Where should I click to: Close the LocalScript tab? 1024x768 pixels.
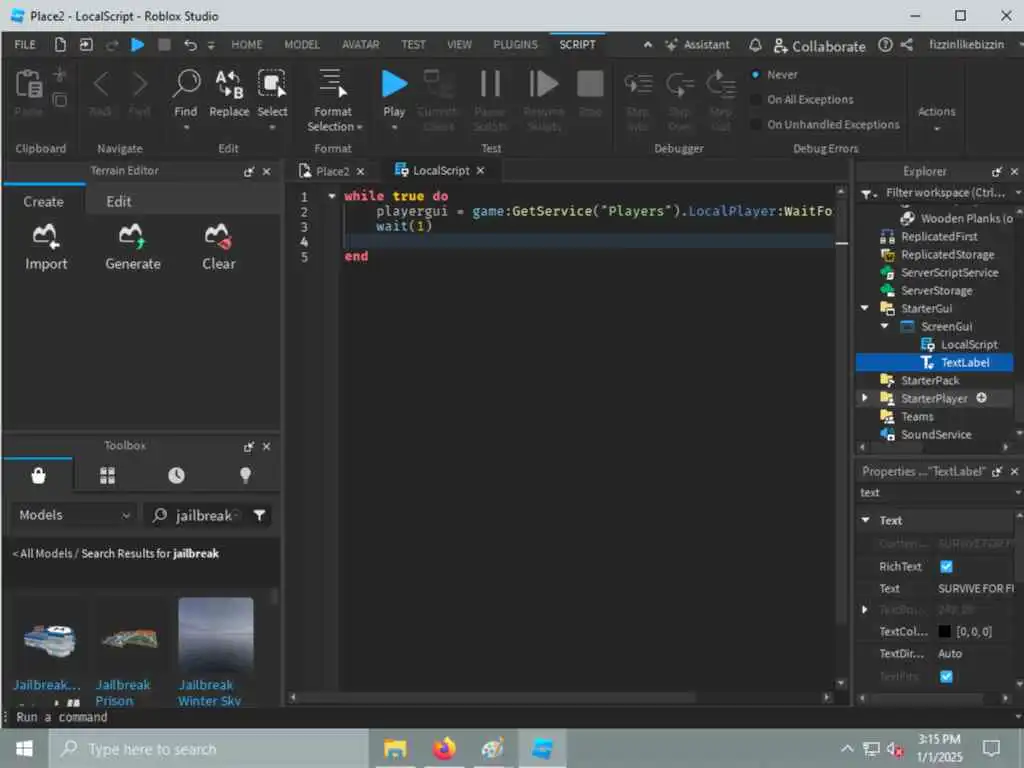tap(481, 170)
